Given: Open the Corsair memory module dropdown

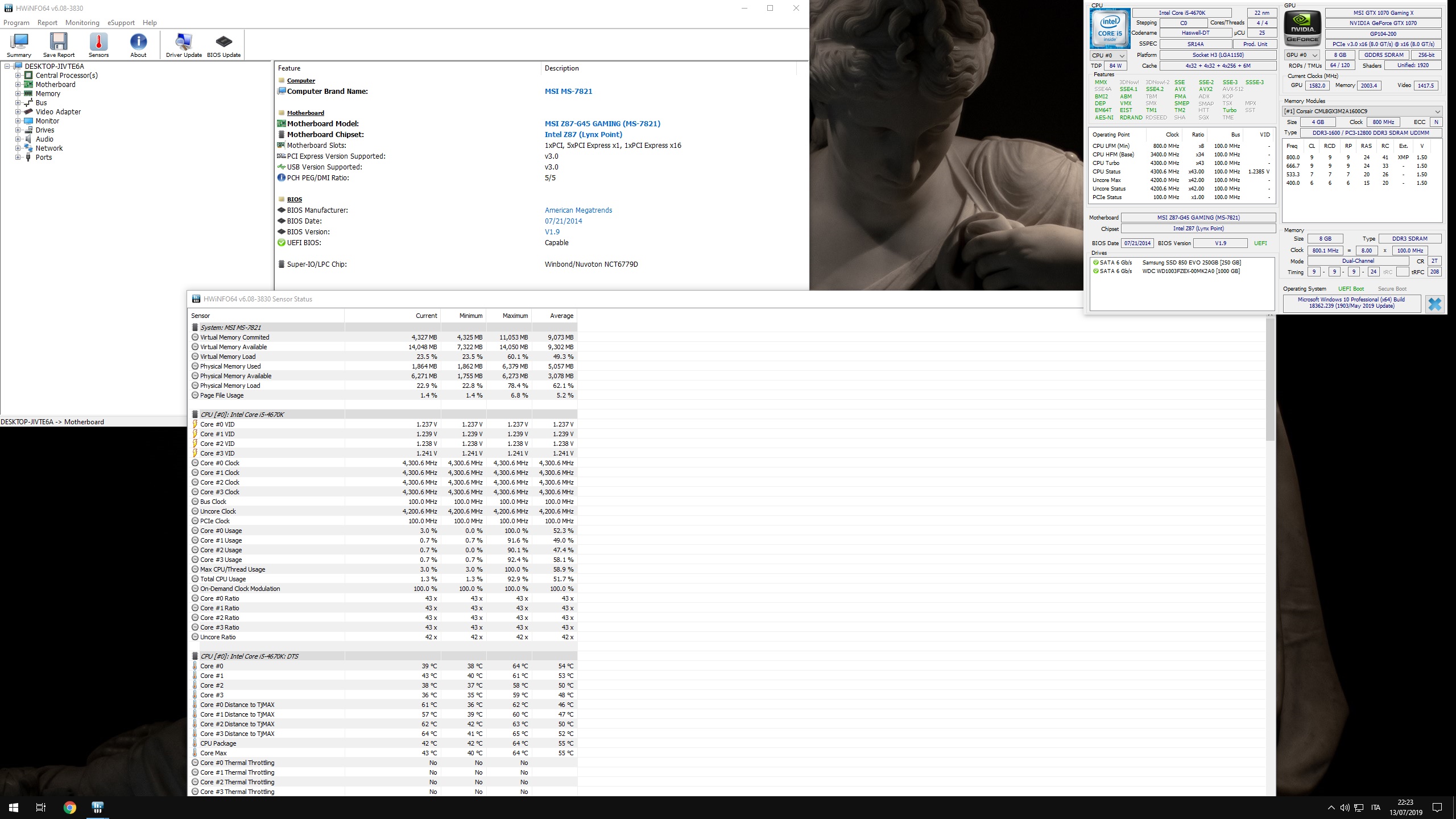Looking at the screenshot, I should [1362, 111].
